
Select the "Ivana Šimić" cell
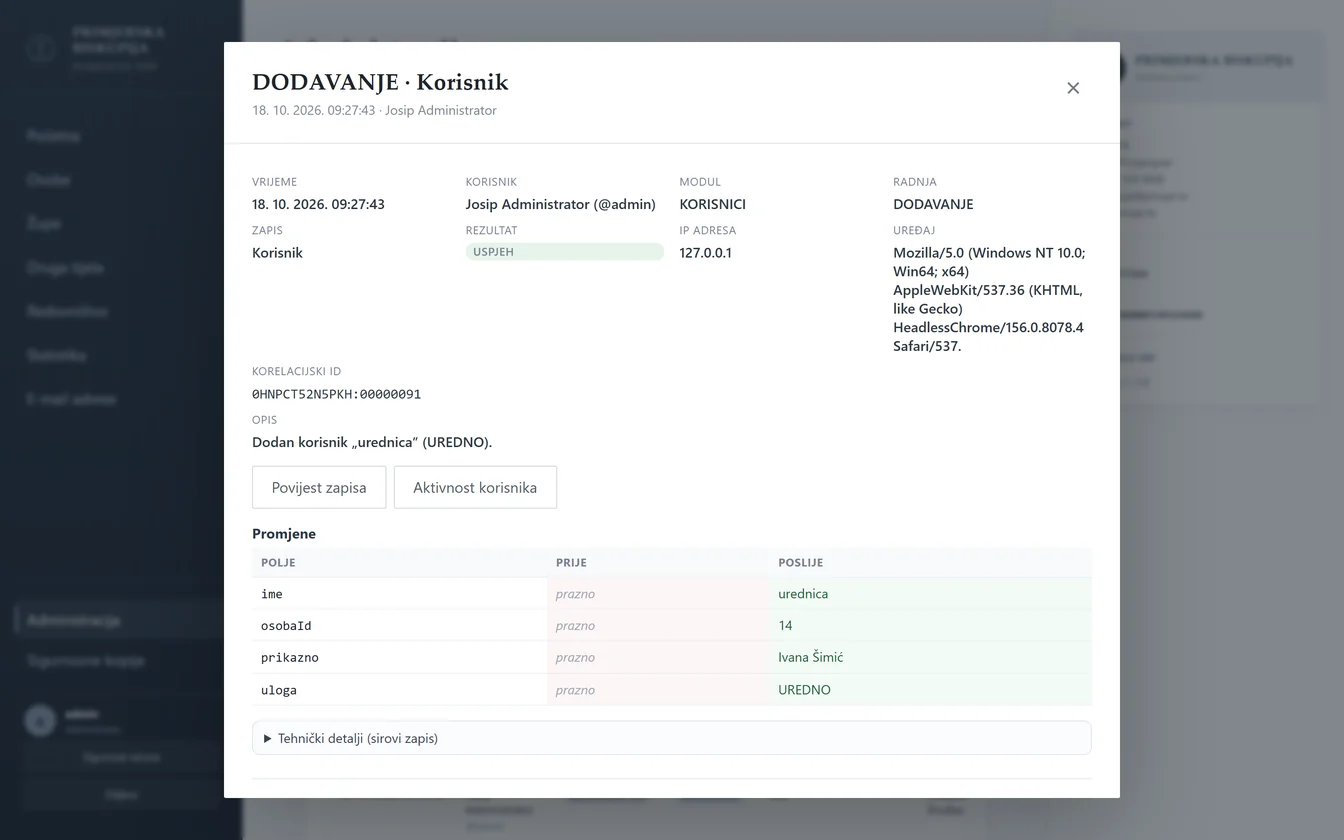click(x=931, y=658)
